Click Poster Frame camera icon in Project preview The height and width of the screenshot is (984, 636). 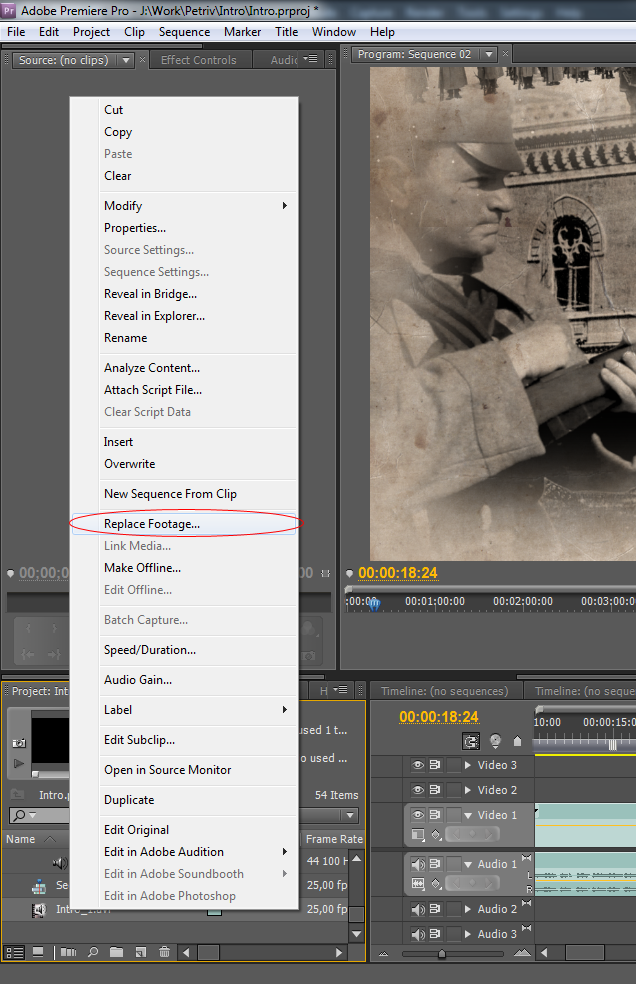click(x=19, y=743)
